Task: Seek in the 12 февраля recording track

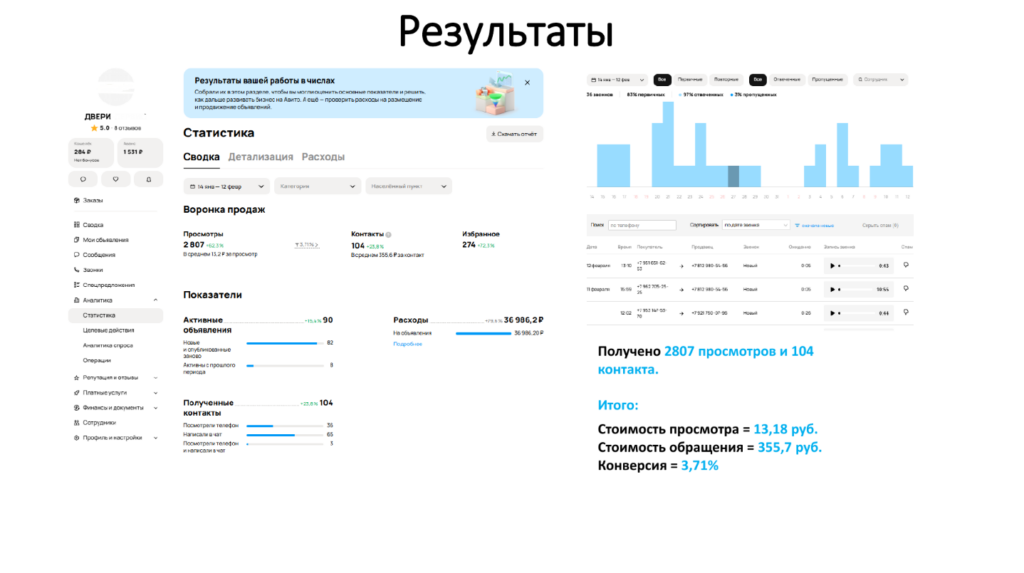Action: [x=857, y=266]
